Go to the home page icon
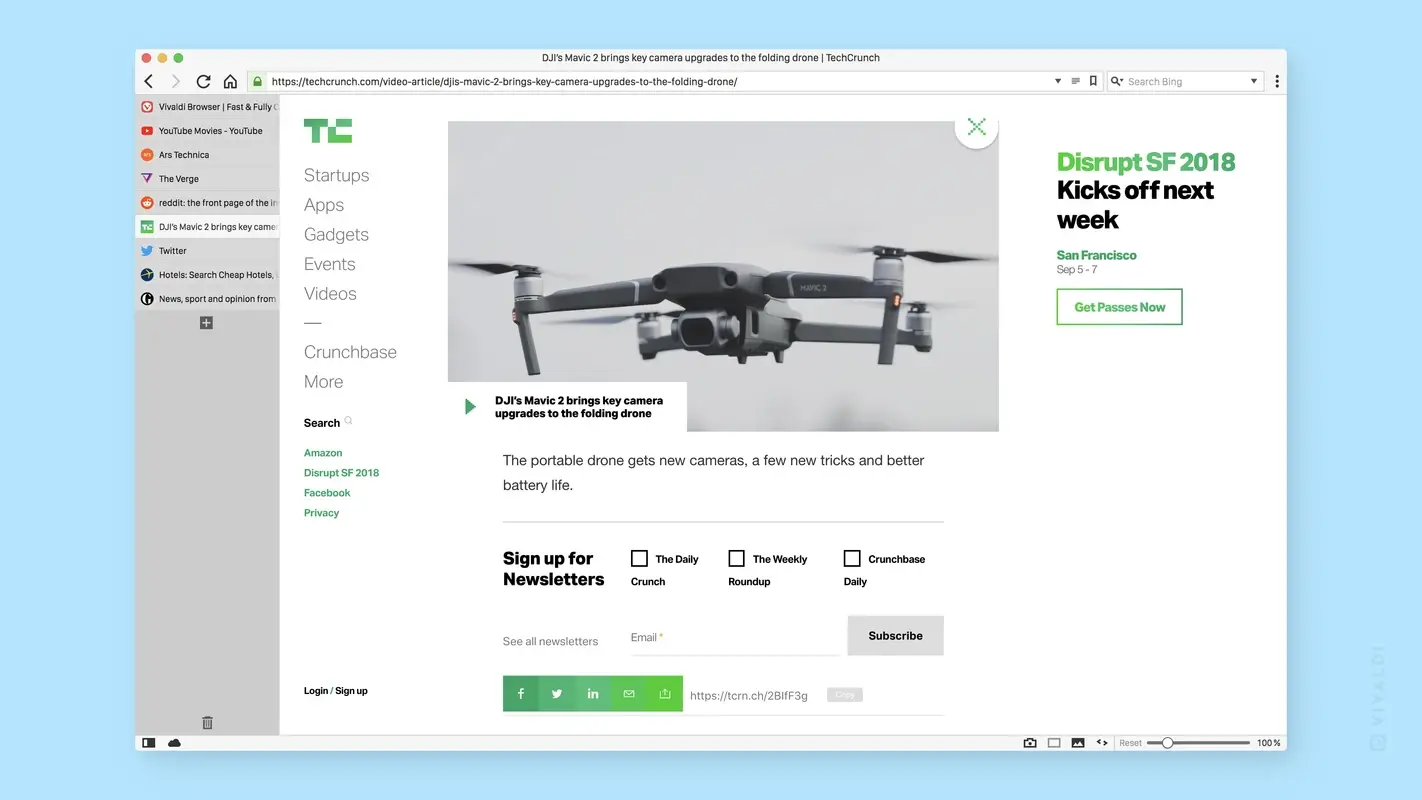1422x800 pixels. pos(230,82)
